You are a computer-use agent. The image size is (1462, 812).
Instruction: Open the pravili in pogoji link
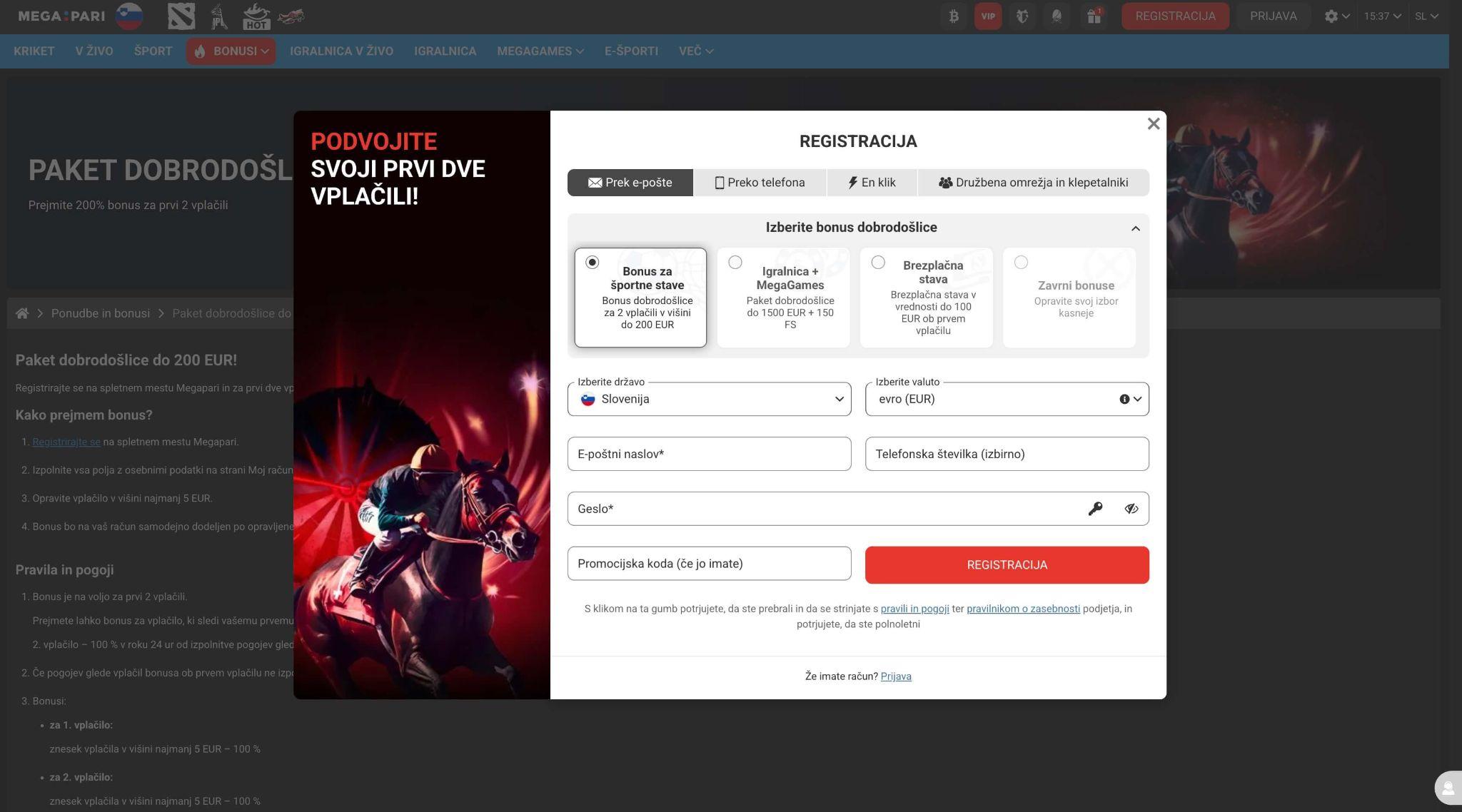(914, 609)
